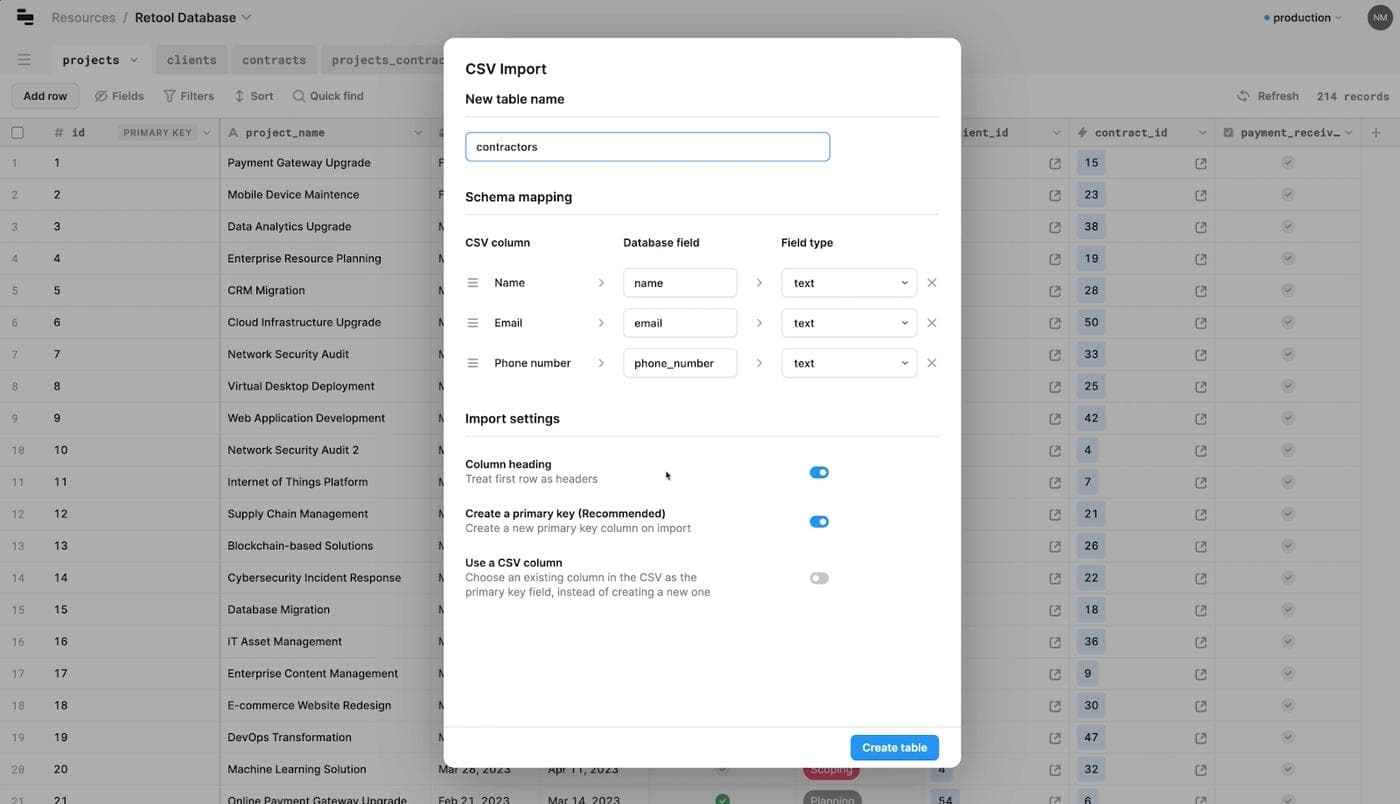Turn off Create a primary key toggle
Viewport: 1400px width, 804px height.
(x=819, y=521)
